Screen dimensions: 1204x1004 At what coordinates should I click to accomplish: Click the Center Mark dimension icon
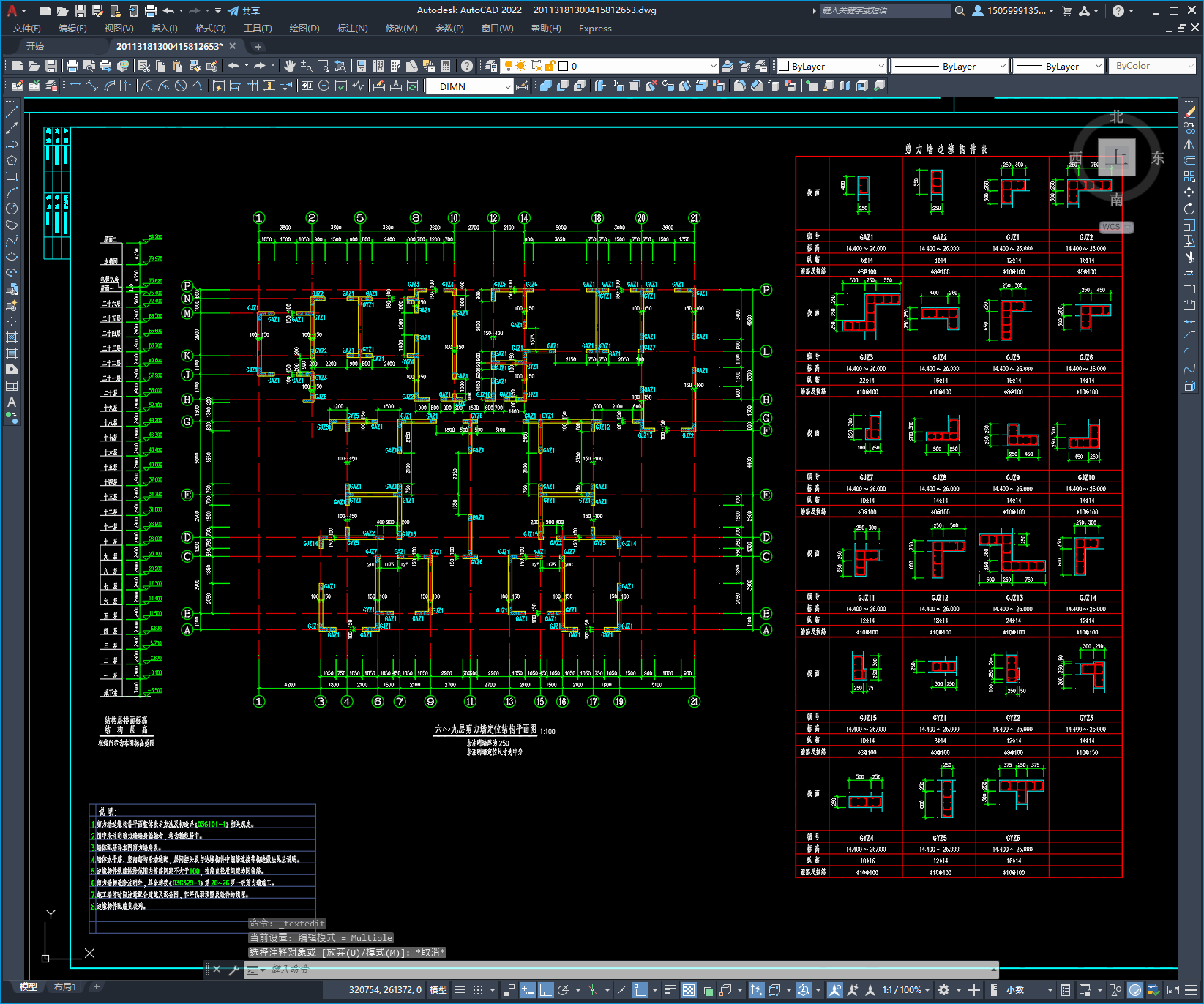click(324, 86)
